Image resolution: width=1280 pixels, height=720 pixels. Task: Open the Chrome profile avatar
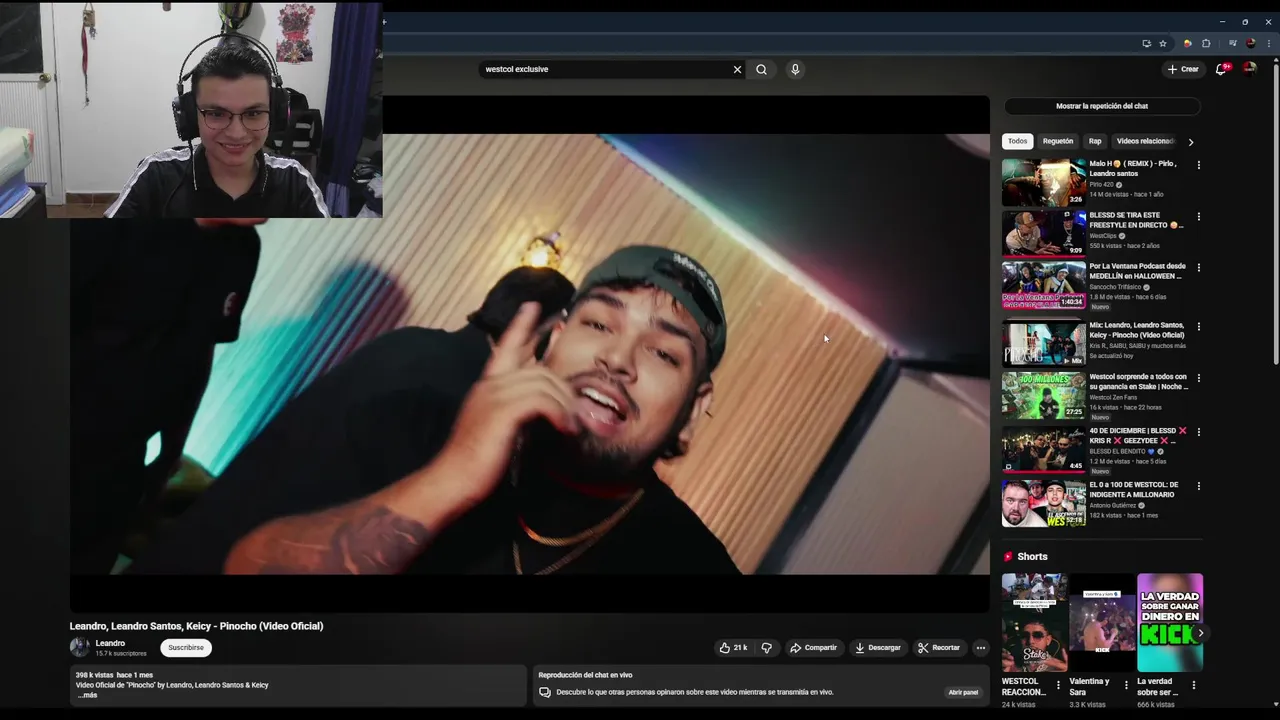[x=1250, y=43]
